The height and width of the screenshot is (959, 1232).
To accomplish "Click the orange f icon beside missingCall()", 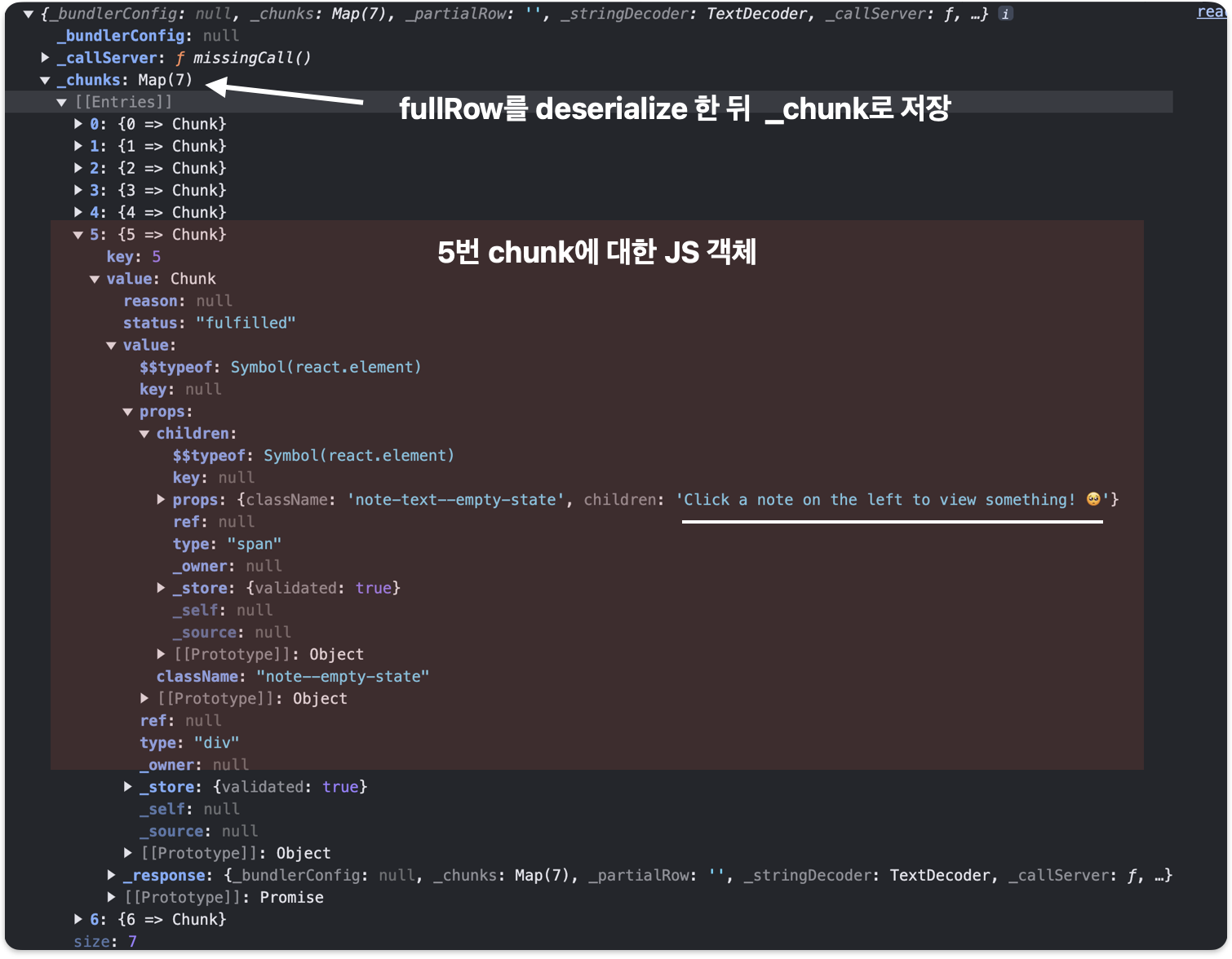I will pyautogui.click(x=179, y=57).
